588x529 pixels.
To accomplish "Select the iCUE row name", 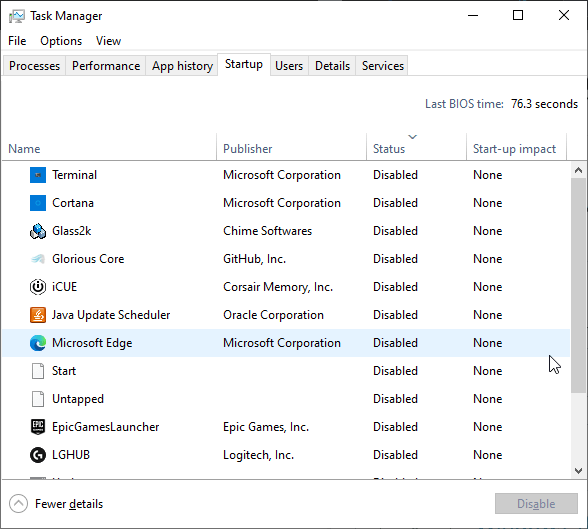I will click(x=64, y=287).
